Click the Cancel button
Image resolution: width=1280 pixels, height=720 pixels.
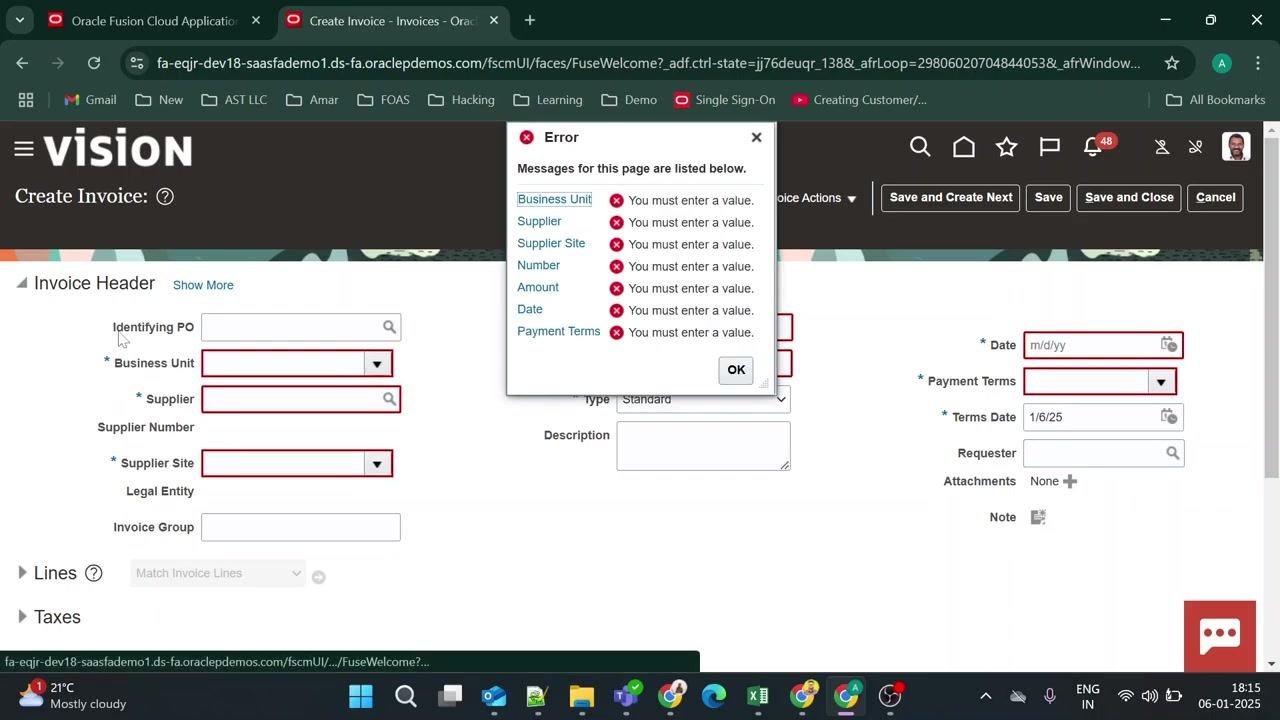click(1216, 197)
